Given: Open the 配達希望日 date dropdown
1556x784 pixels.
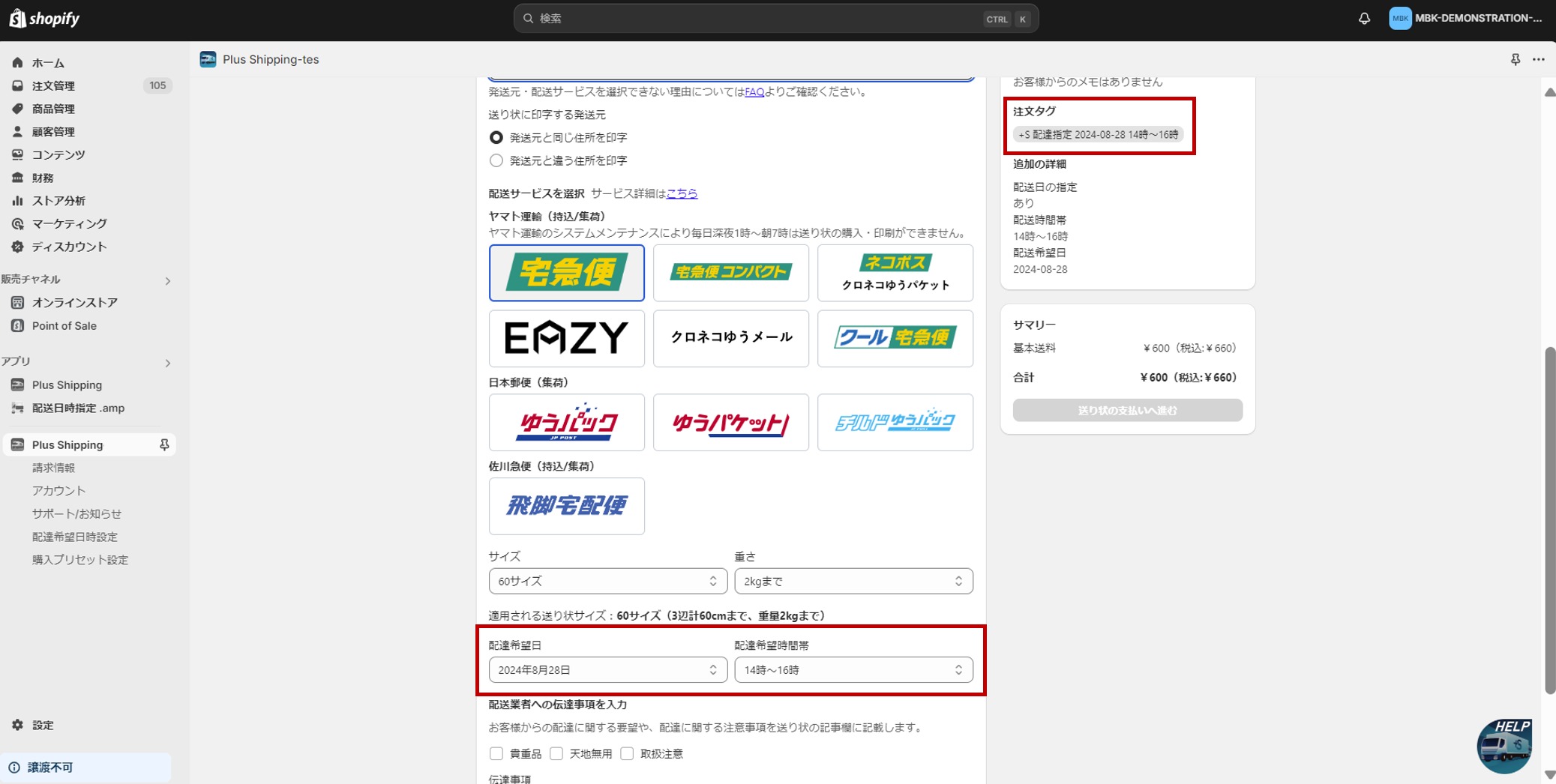Looking at the screenshot, I should click(x=607, y=670).
